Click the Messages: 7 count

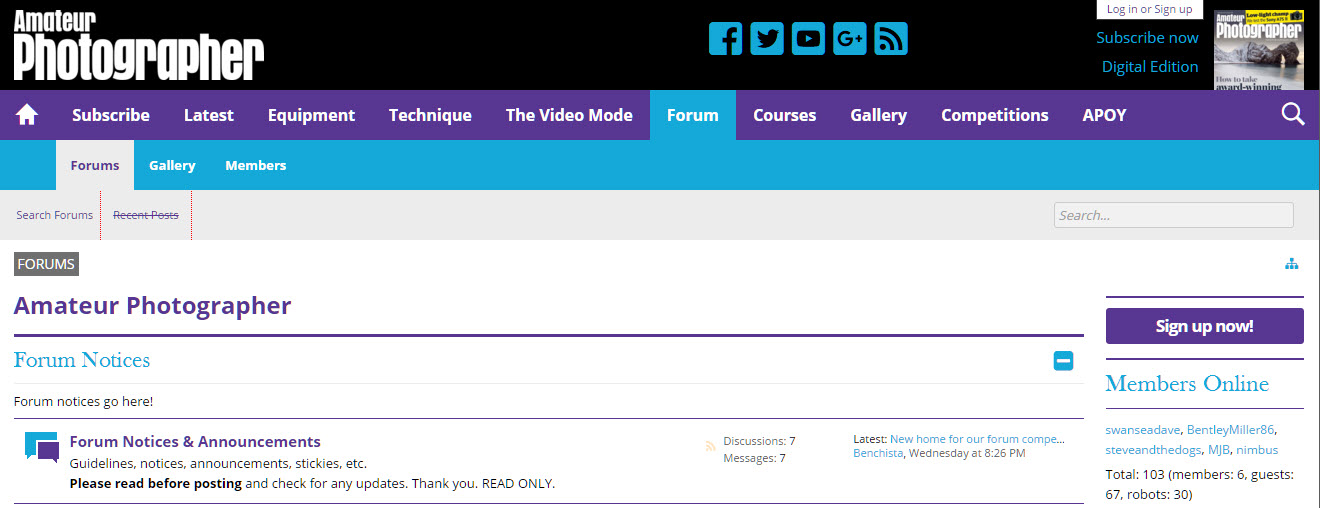tap(755, 458)
